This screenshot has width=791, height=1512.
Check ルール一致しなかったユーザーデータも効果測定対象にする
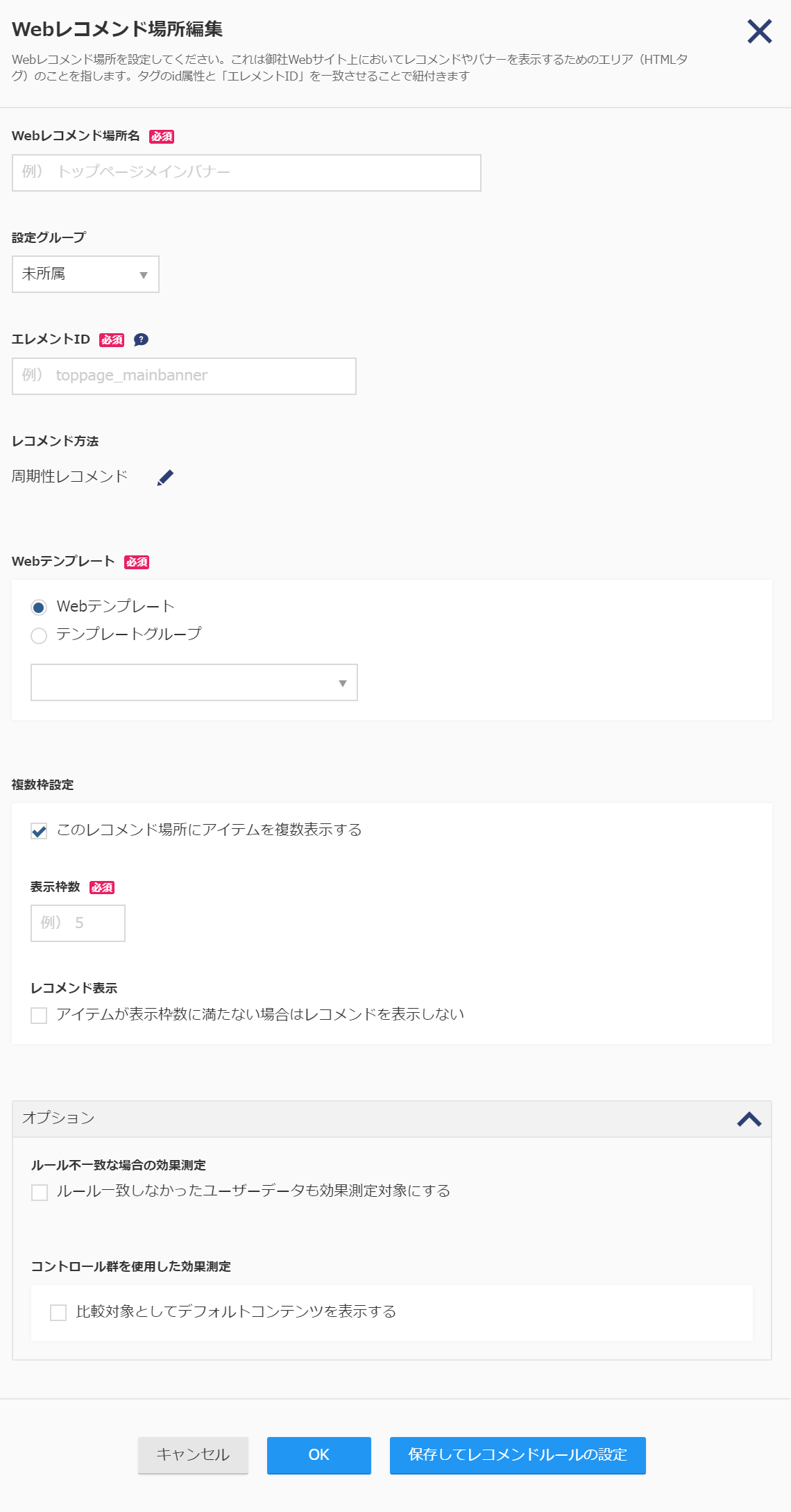[40, 1192]
